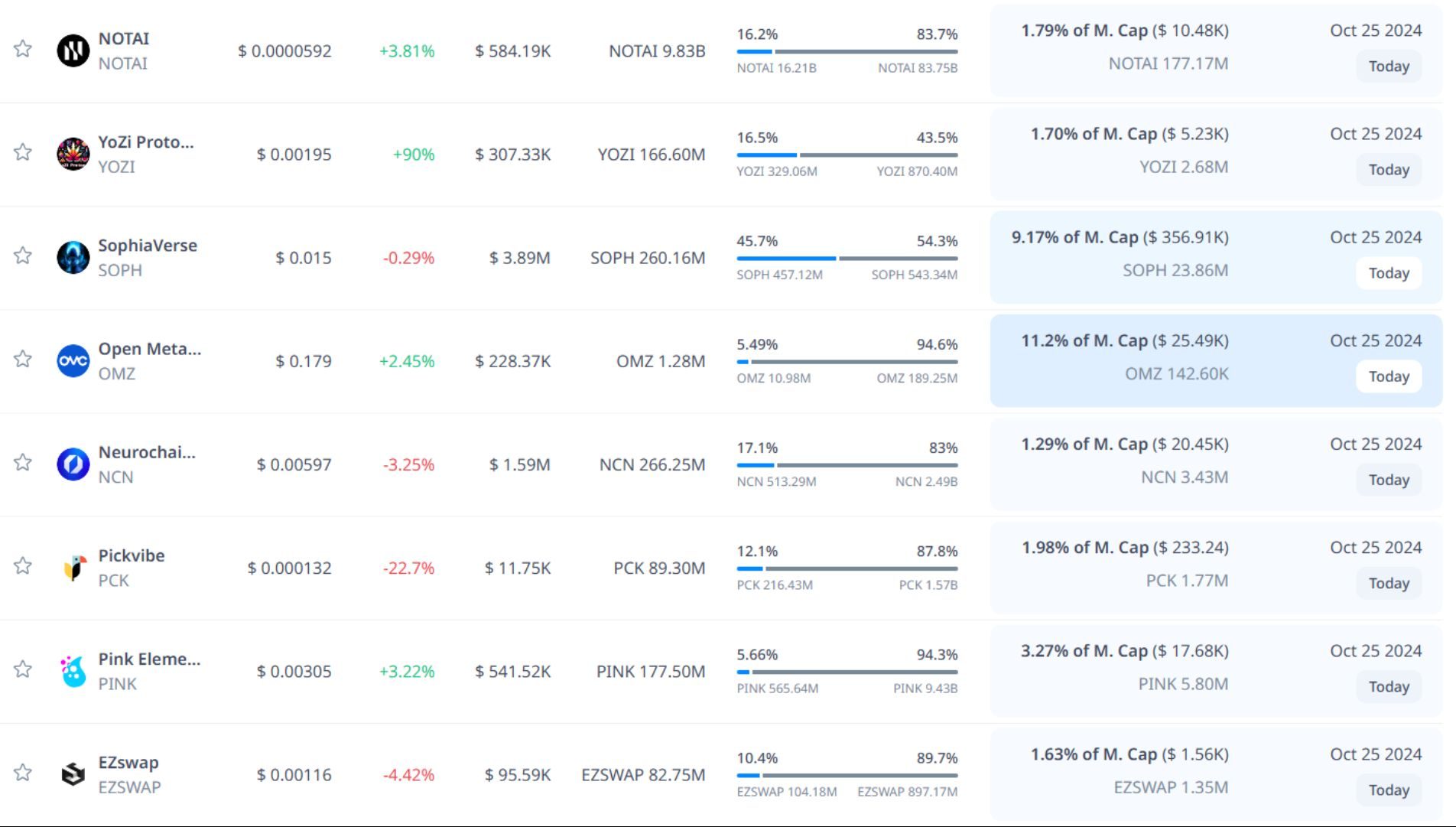Click the Pink Element droplet logo
Image resolution: width=1456 pixels, height=827 pixels.
point(73,671)
